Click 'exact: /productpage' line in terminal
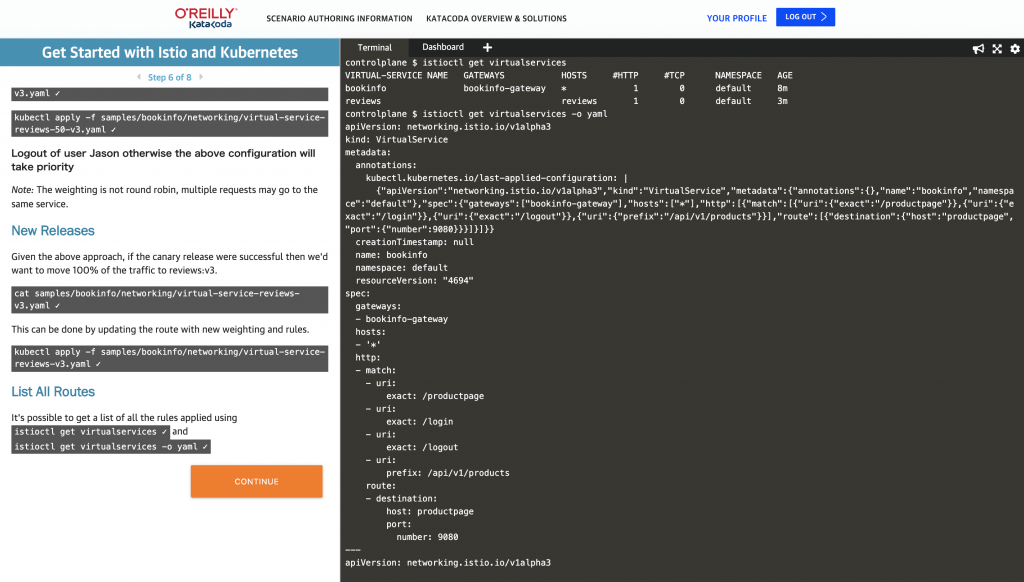Image resolution: width=1024 pixels, height=582 pixels. (x=435, y=396)
